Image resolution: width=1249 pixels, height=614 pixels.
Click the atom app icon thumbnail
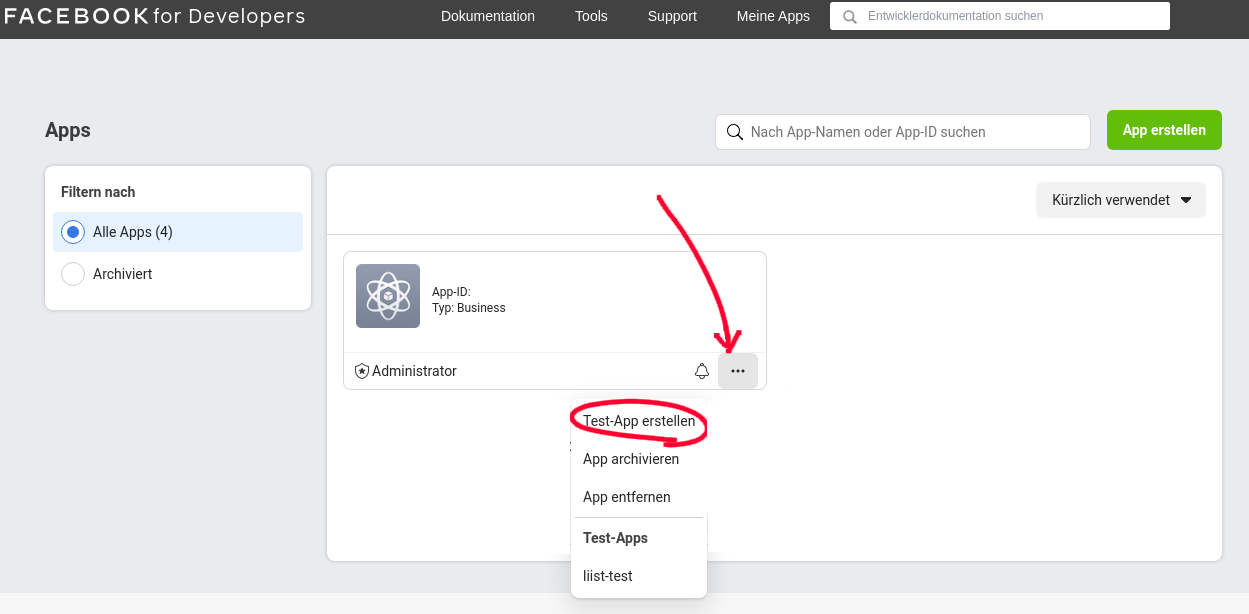tap(388, 296)
